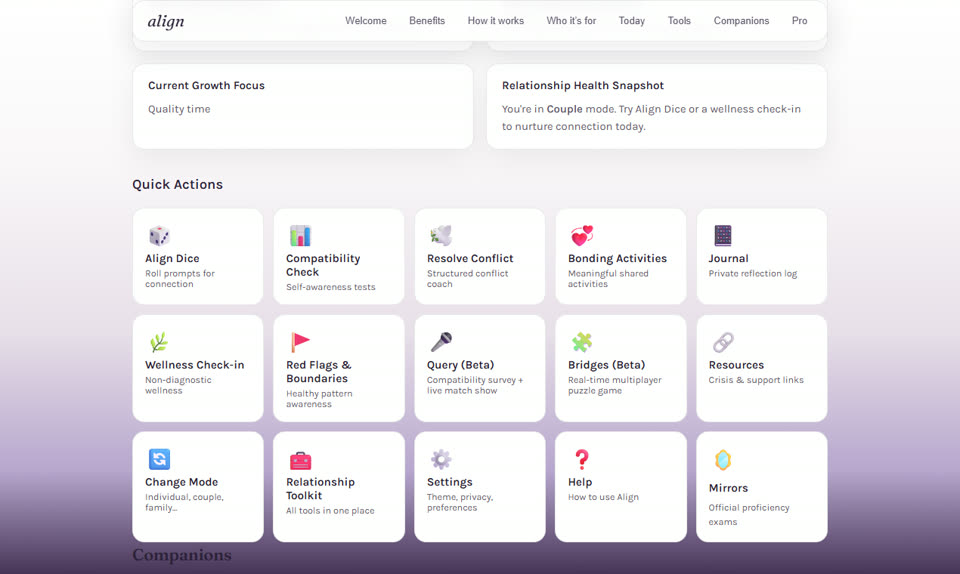Click 'Compatibility survey + live match show' text
Screen dimensions: 960x574
(x=475, y=385)
